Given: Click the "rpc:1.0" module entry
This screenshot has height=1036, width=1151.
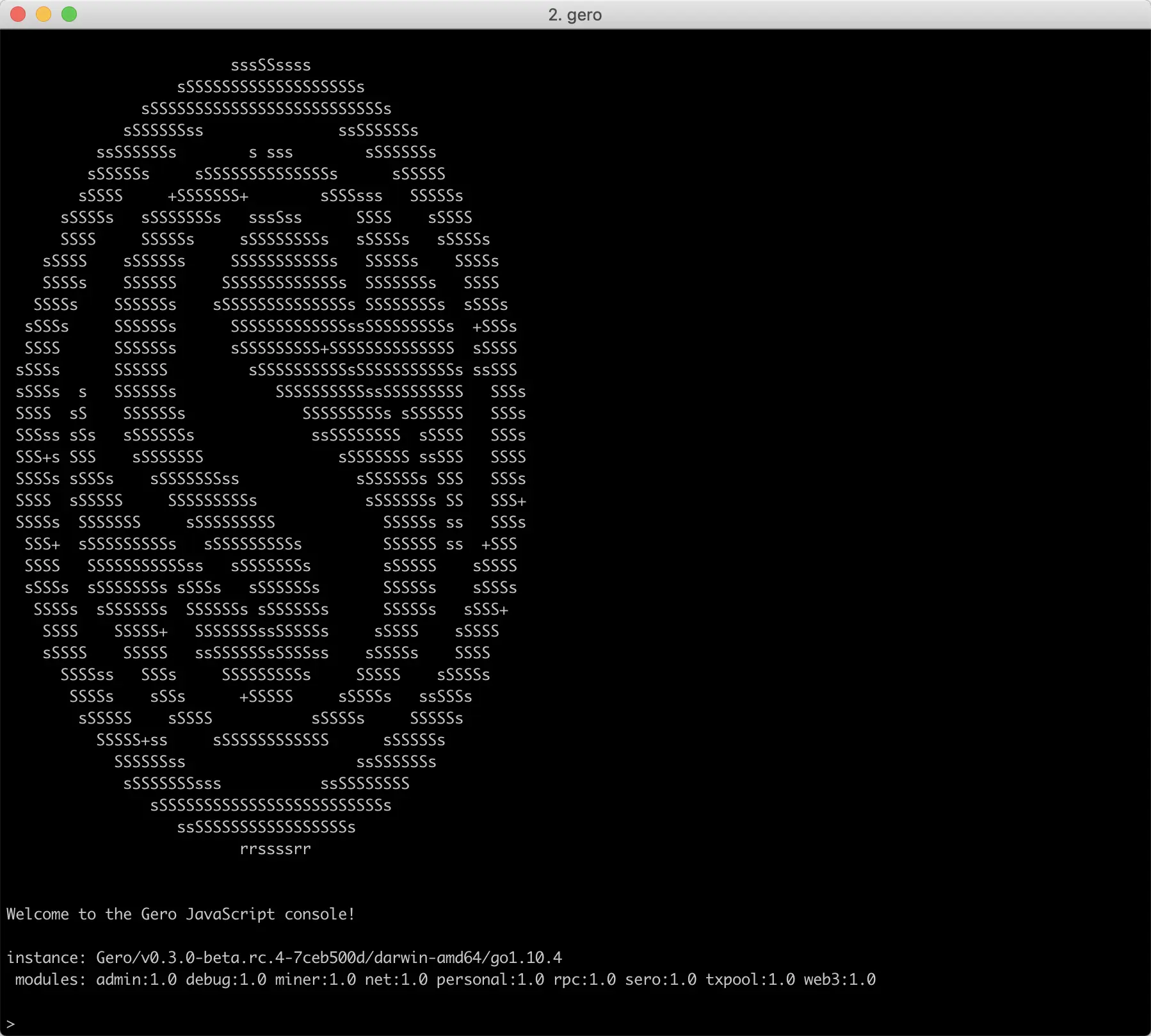Looking at the screenshot, I should [584, 980].
